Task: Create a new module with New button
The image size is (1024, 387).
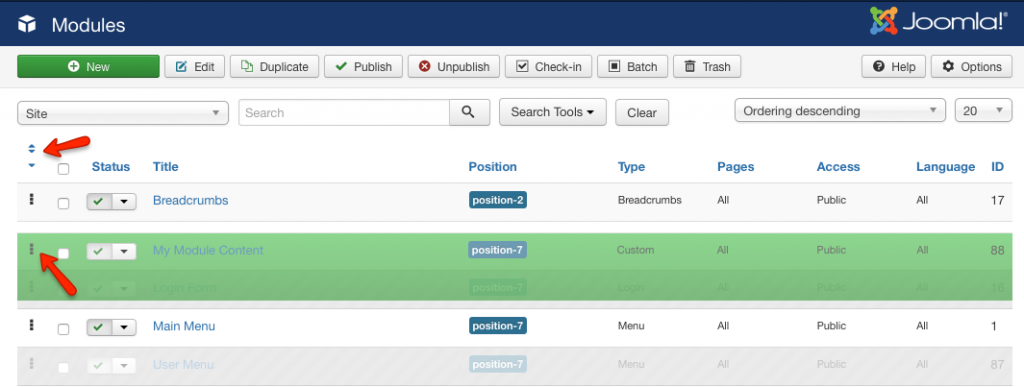Action: coord(88,67)
